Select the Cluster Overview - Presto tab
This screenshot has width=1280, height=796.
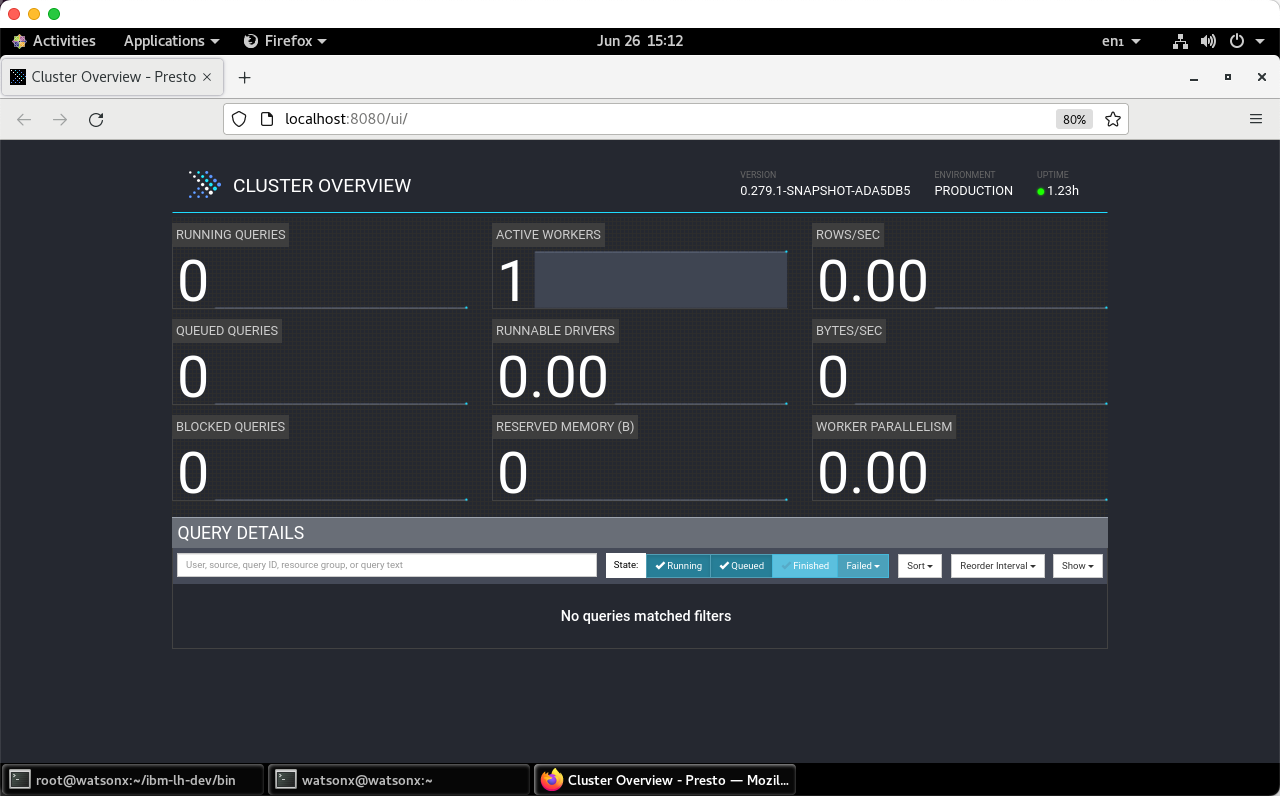pyautogui.click(x=110, y=77)
